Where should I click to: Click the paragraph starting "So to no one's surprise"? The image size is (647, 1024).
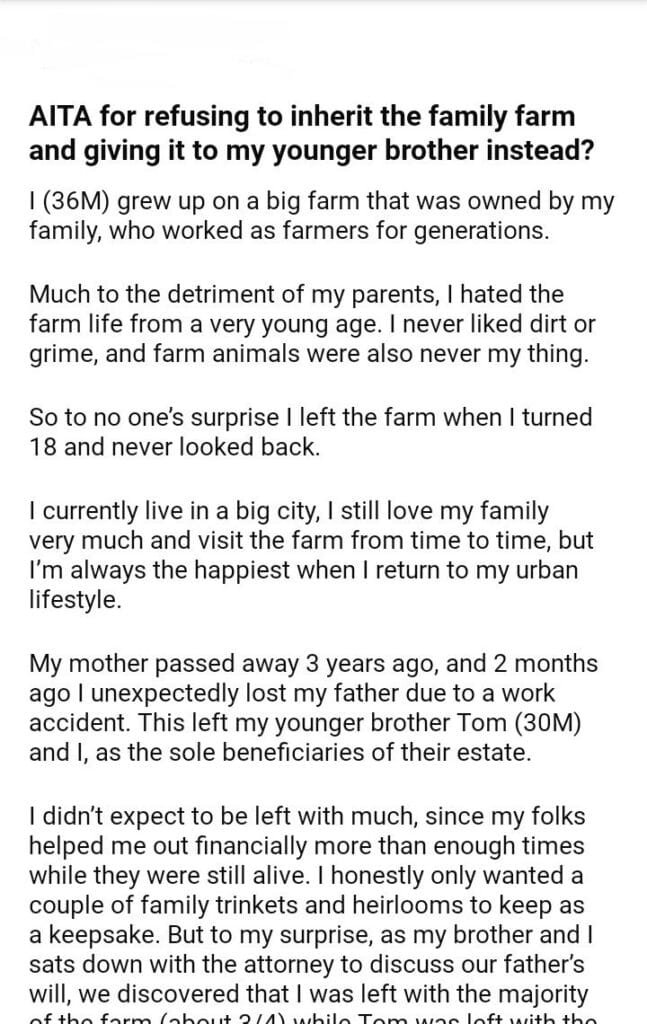click(310, 430)
